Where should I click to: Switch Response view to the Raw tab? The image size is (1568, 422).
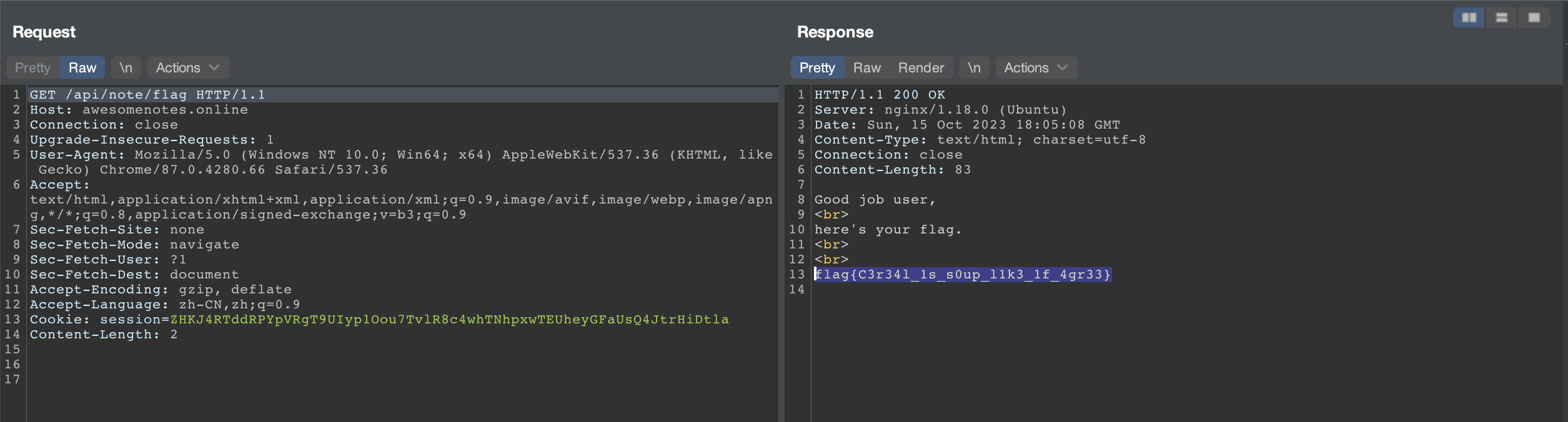click(867, 67)
